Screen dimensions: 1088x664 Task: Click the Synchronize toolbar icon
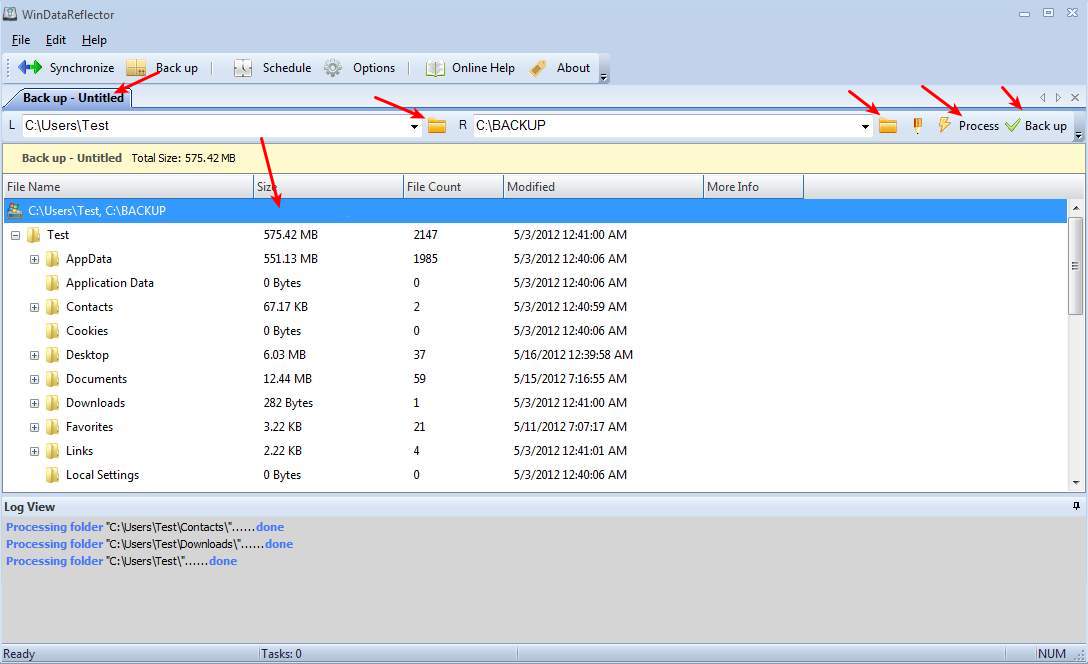click(30, 68)
